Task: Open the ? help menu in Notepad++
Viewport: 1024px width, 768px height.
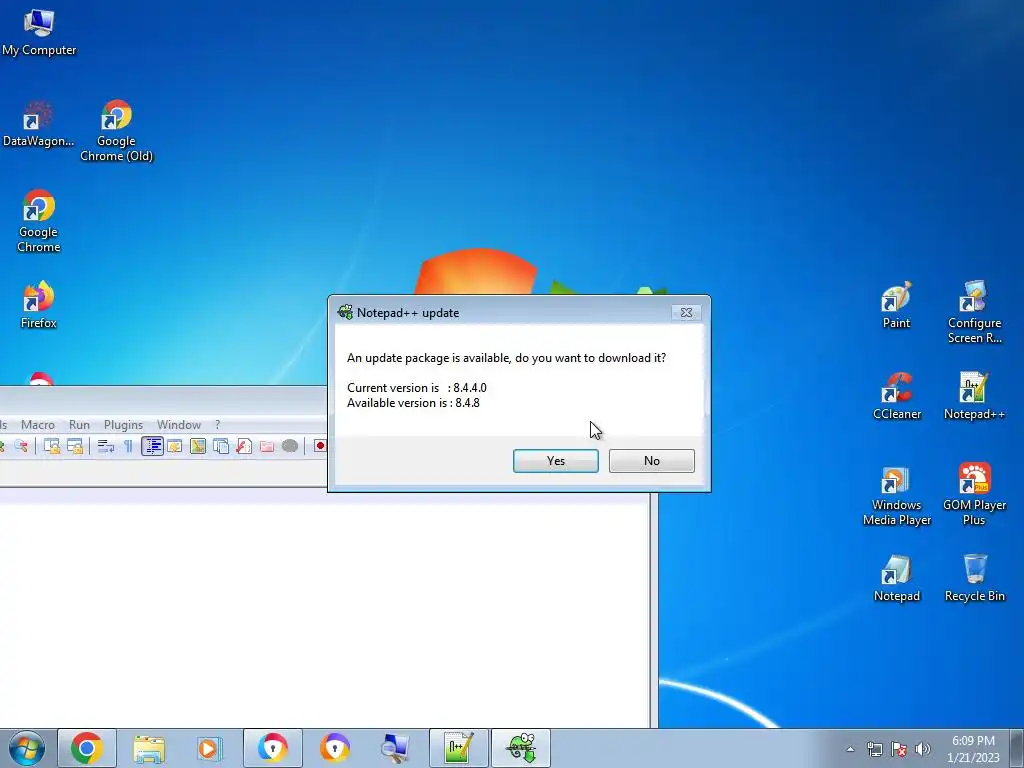Action: [217, 424]
